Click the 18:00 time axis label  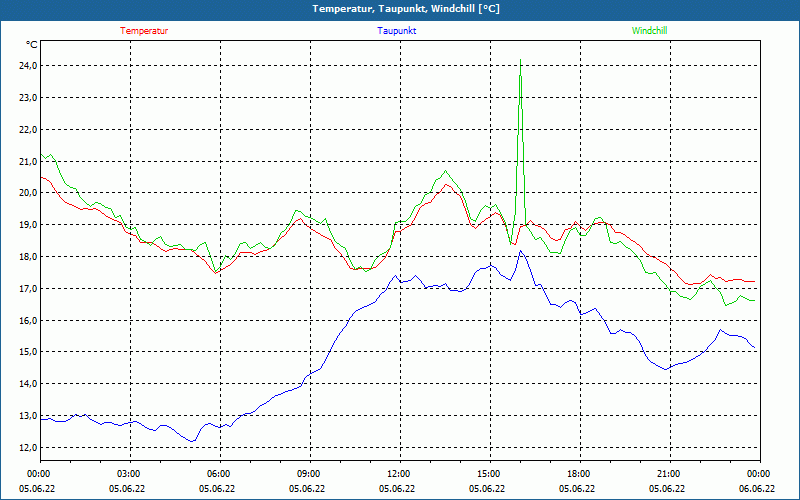coord(578,474)
